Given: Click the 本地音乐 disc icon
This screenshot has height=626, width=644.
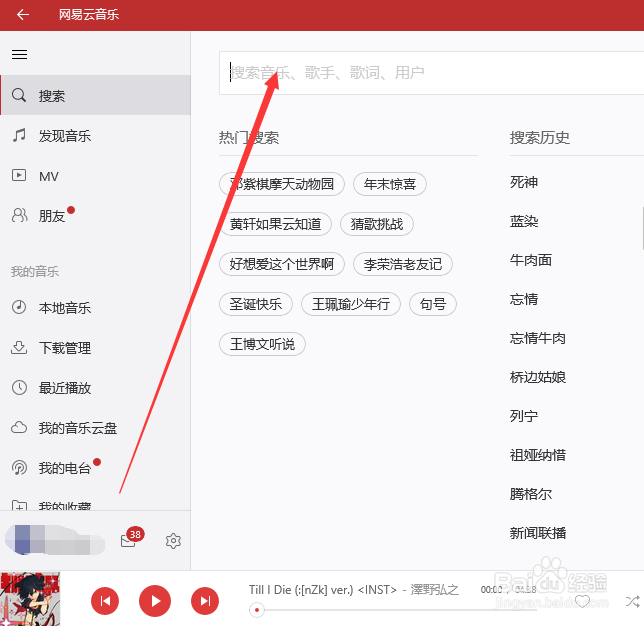Looking at the screenshot, I should (19, 307).
